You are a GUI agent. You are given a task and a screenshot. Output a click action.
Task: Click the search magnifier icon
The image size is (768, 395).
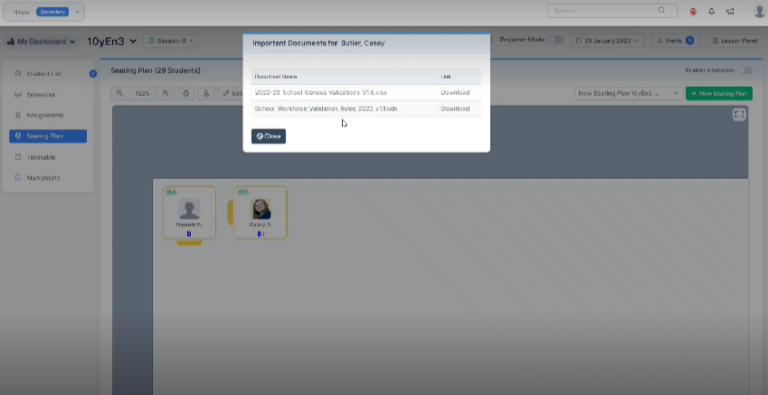pos(662,11)
